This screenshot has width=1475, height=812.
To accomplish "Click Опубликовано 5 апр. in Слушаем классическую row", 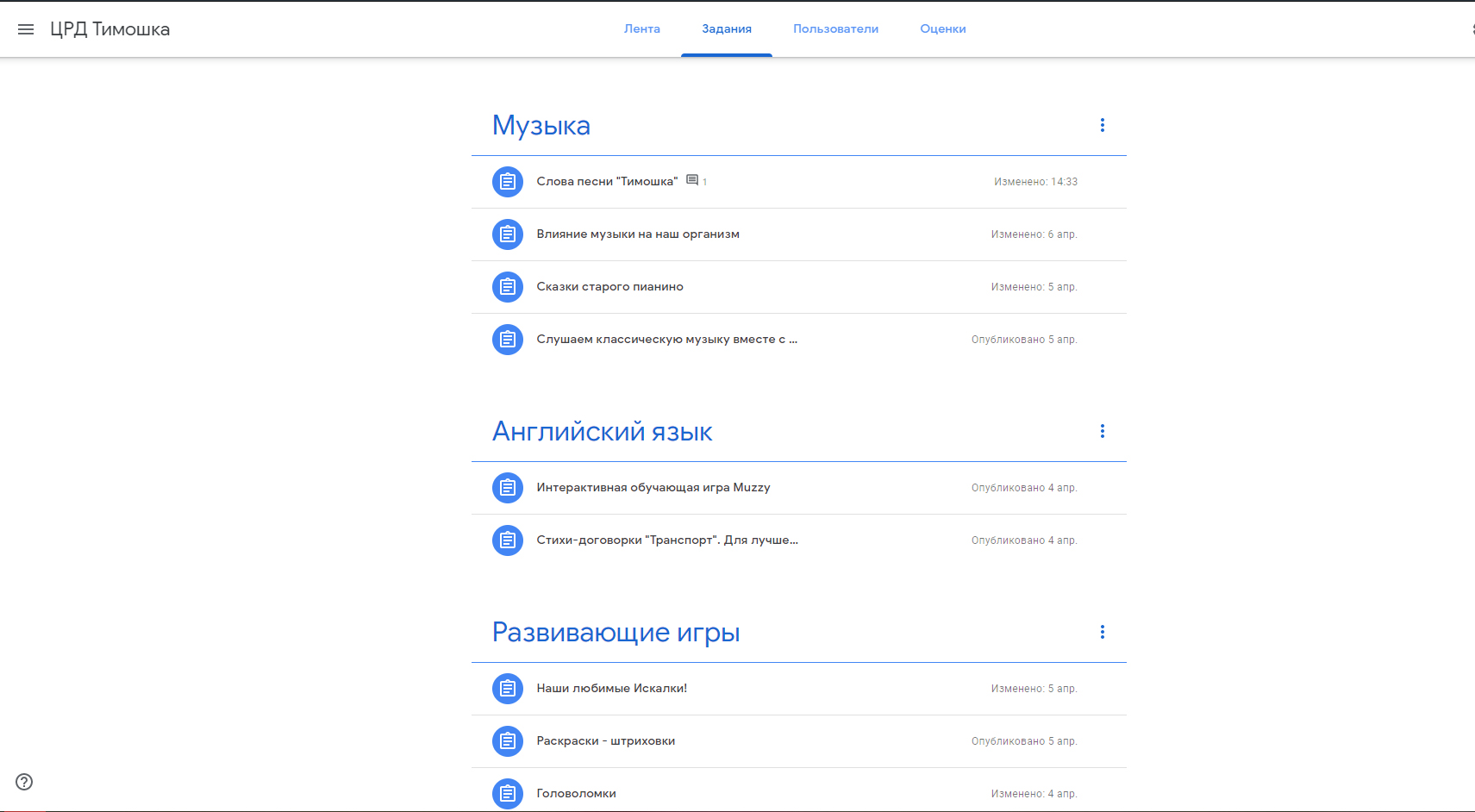I will tap(1024, 340).
